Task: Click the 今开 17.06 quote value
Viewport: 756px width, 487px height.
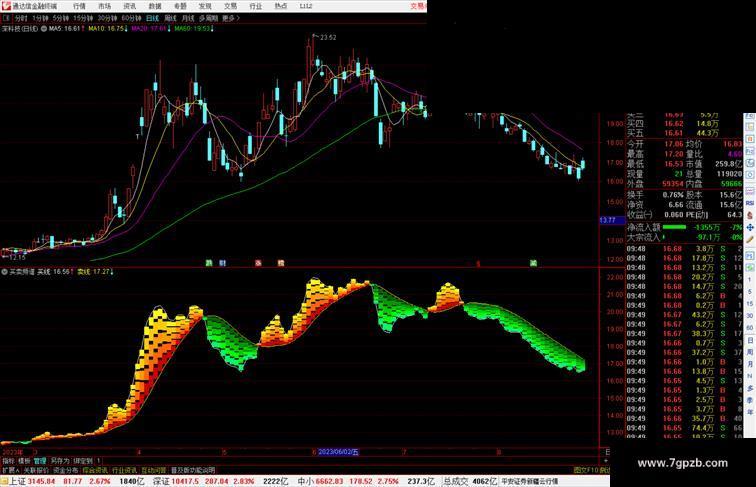Action: 673,144
